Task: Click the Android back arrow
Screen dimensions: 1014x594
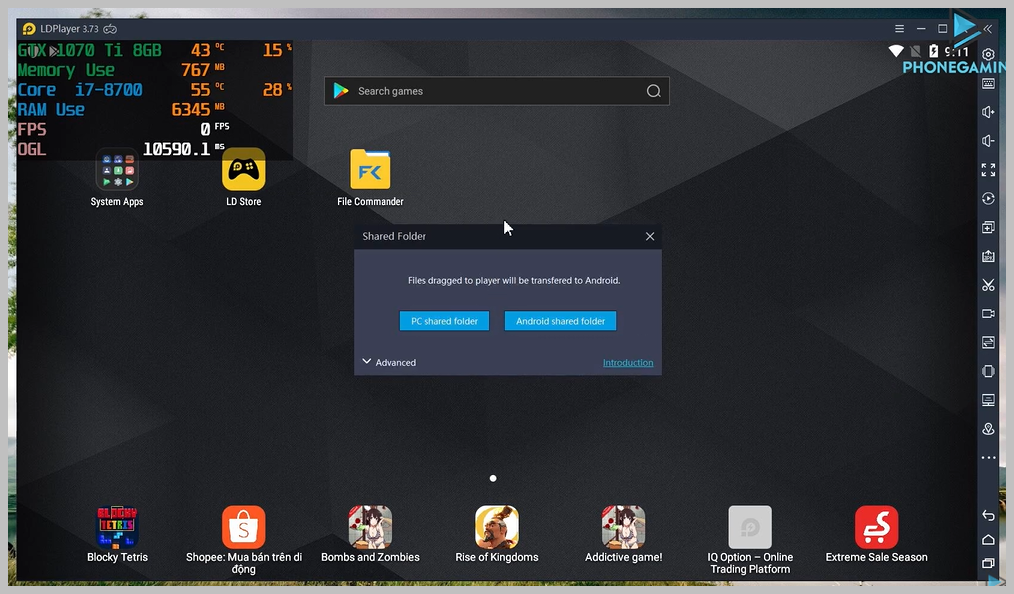Action: click(988, 515)
